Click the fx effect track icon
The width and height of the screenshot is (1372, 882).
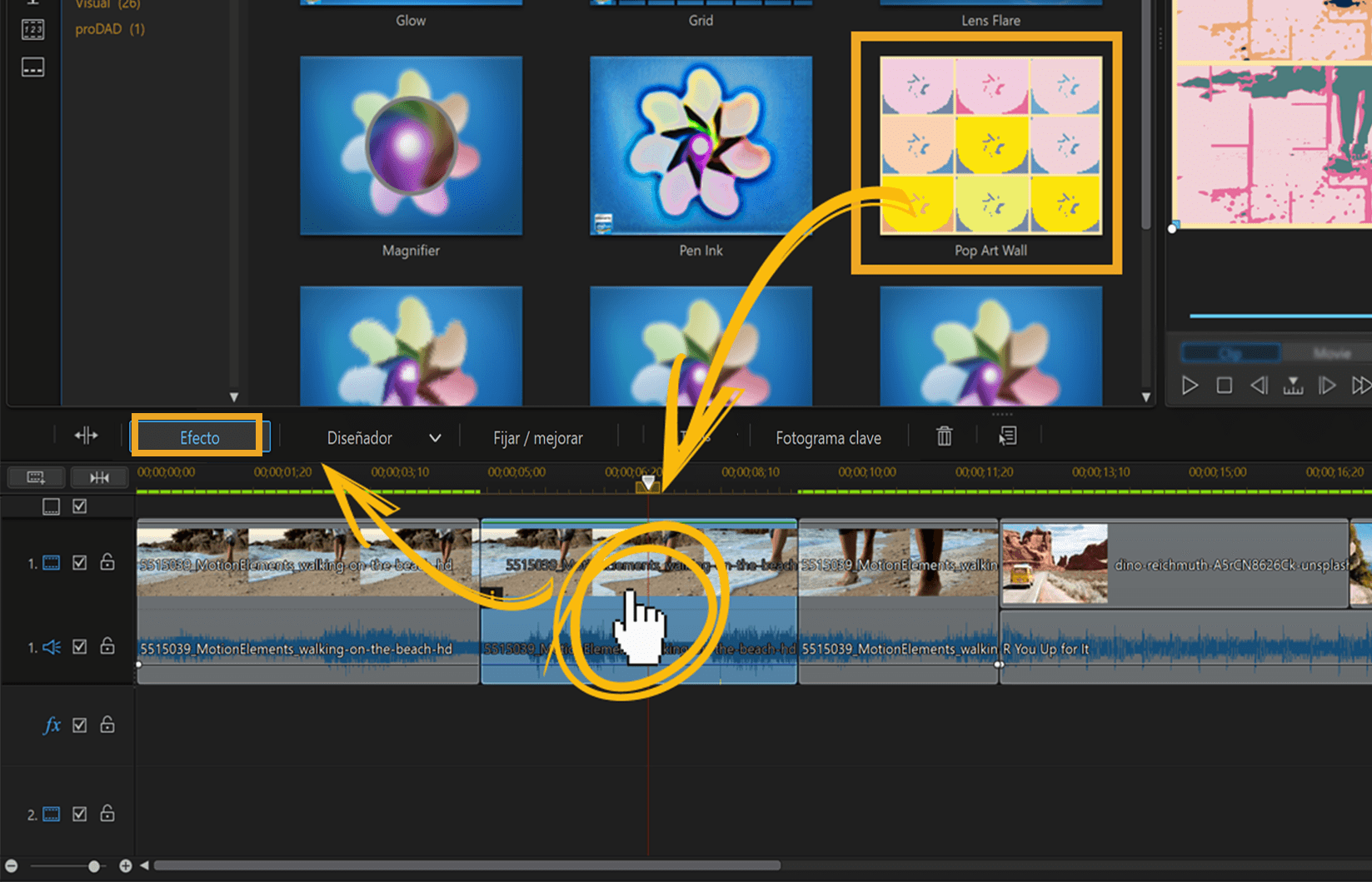point(51,725)
